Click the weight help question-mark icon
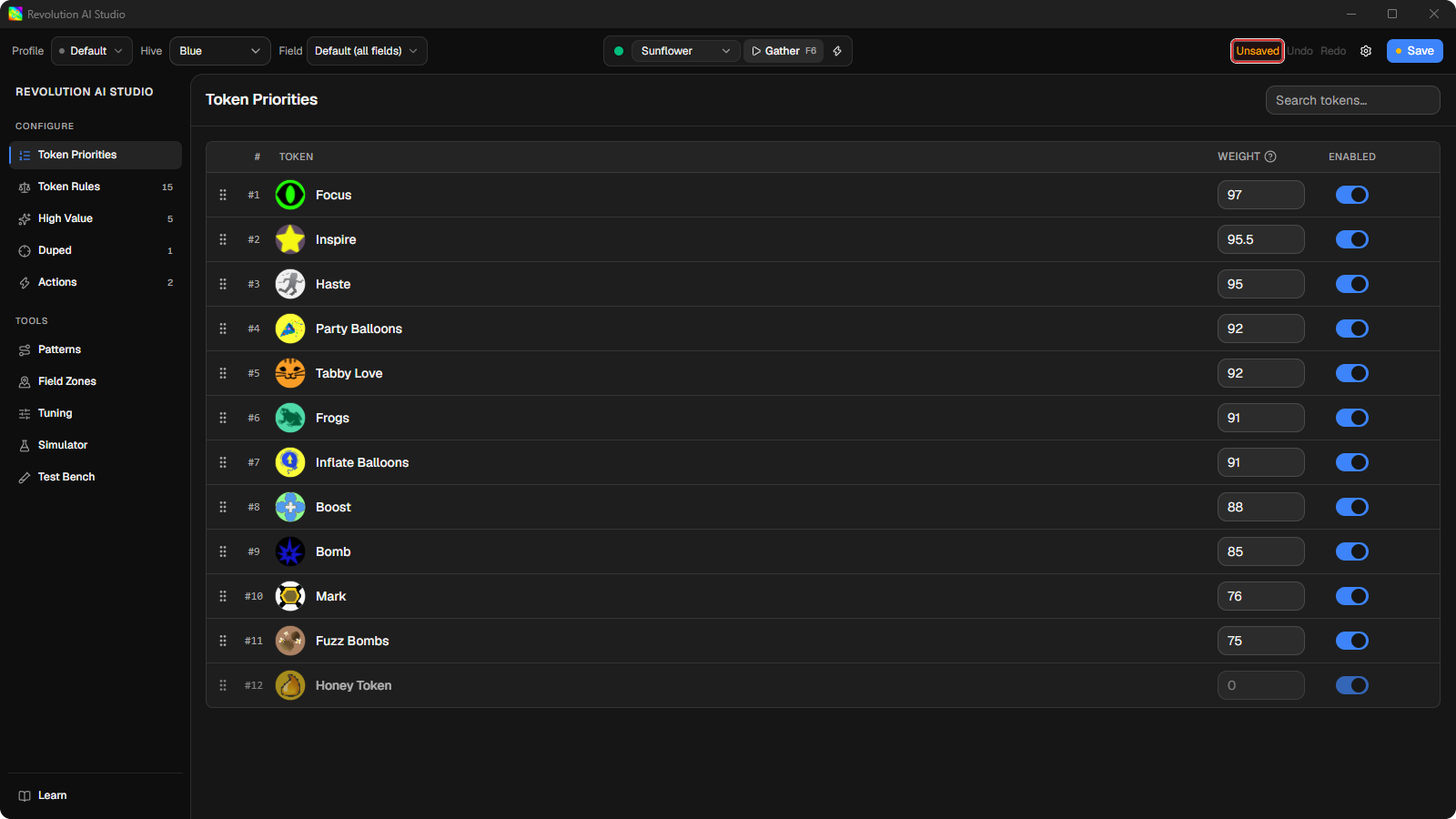Image resolution: width=1456 pixels, height=819 pixels. point(1270,157)
